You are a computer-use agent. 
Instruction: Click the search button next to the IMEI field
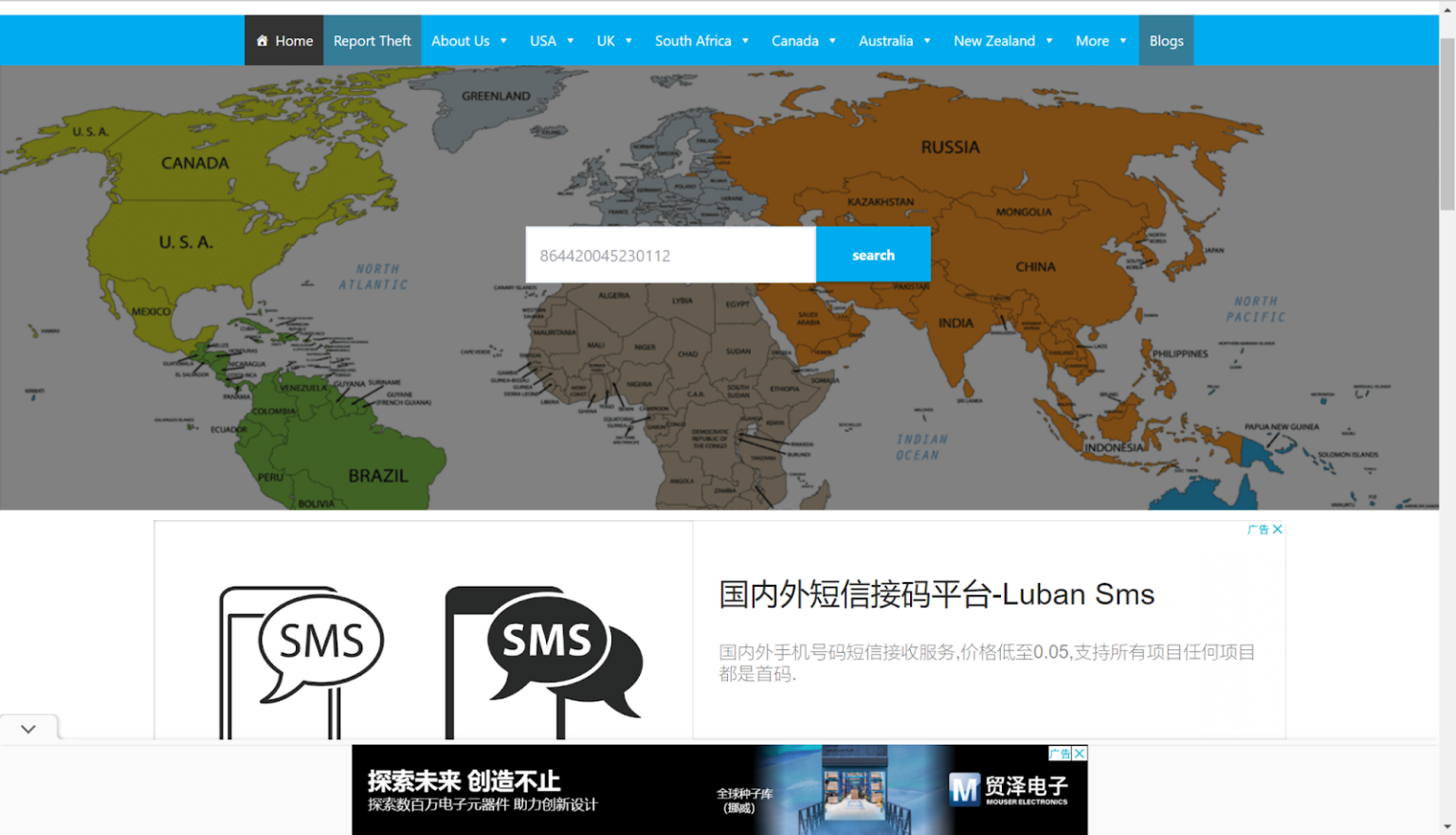(x=873, y=254)
